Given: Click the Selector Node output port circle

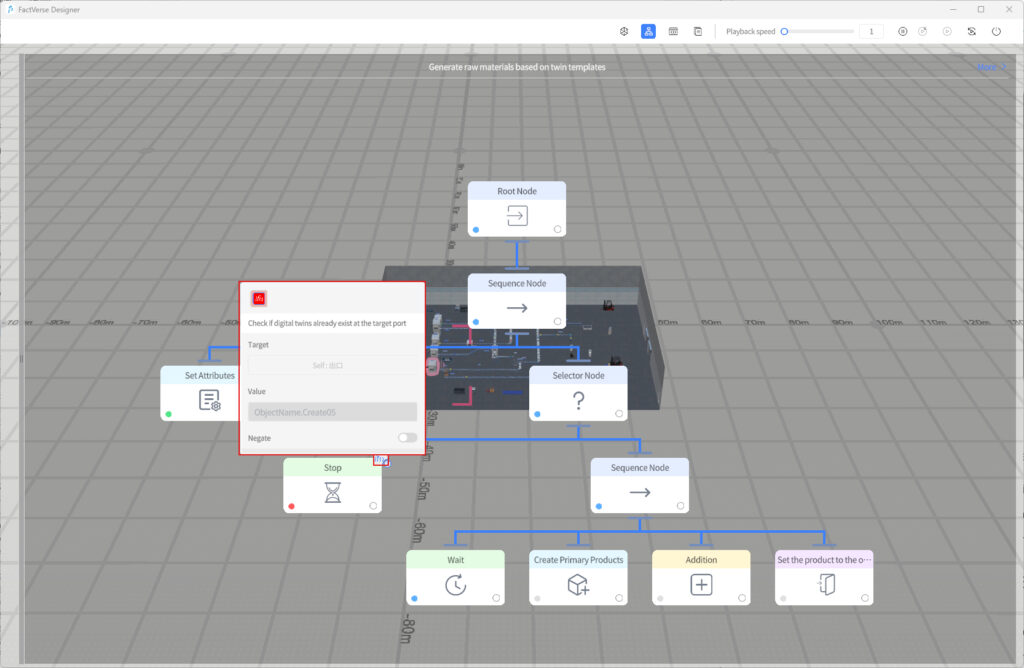Looking at the screenshot, I should 618,413.
